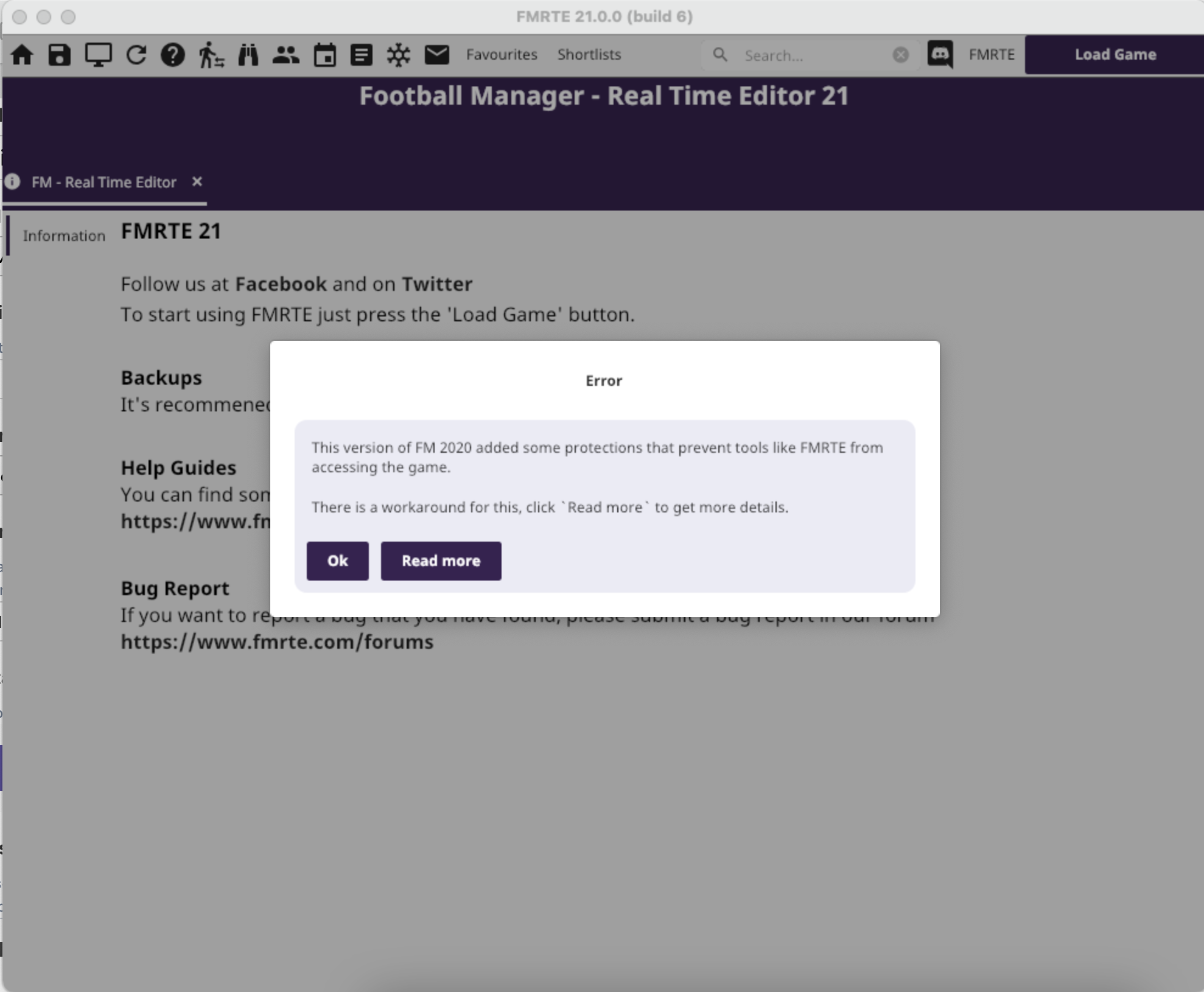Clear search with the round X icon
The height and width of the screenshot is (992, 1204).
tap(901, 55)
